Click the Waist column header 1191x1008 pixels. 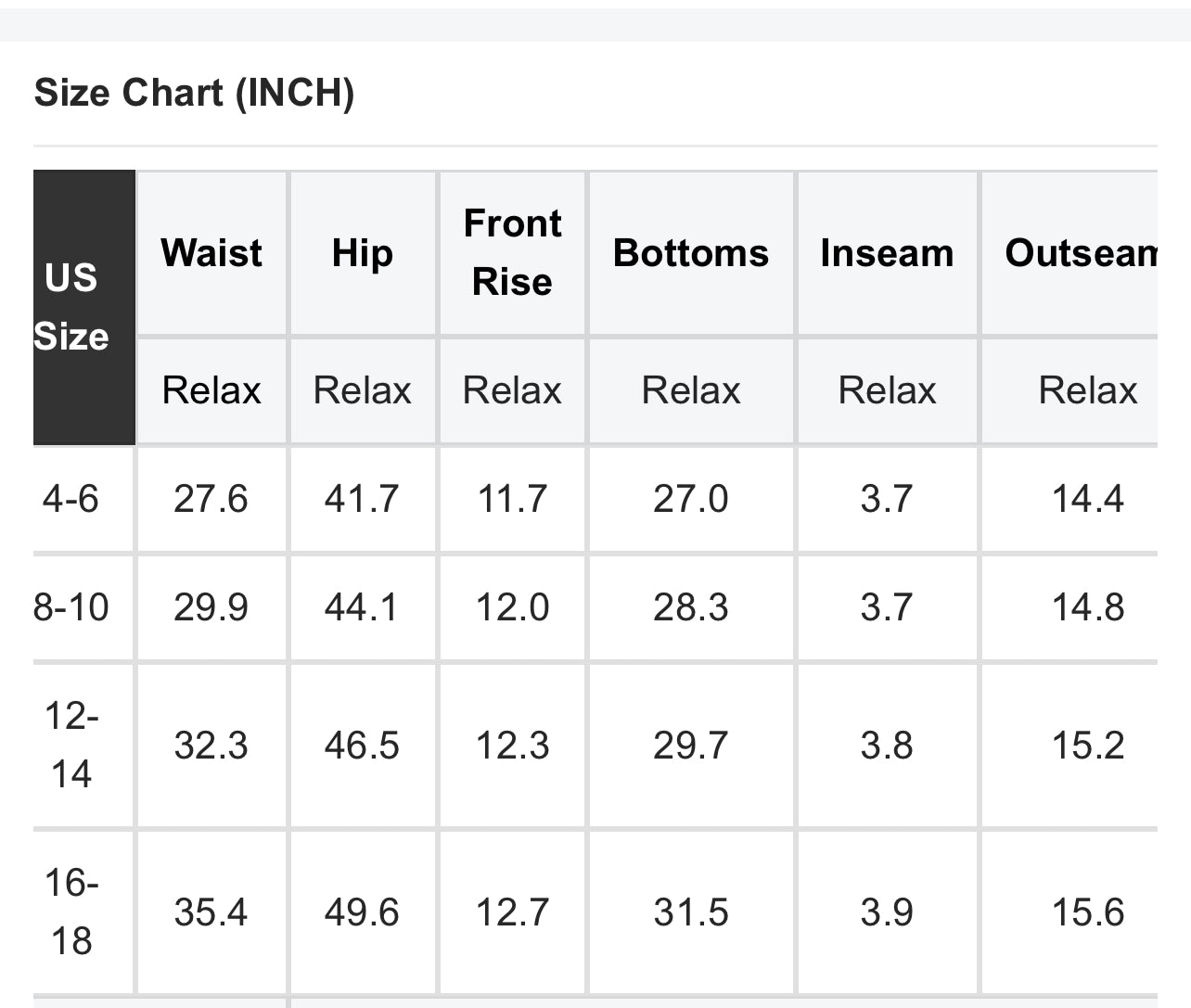(211, 253)
